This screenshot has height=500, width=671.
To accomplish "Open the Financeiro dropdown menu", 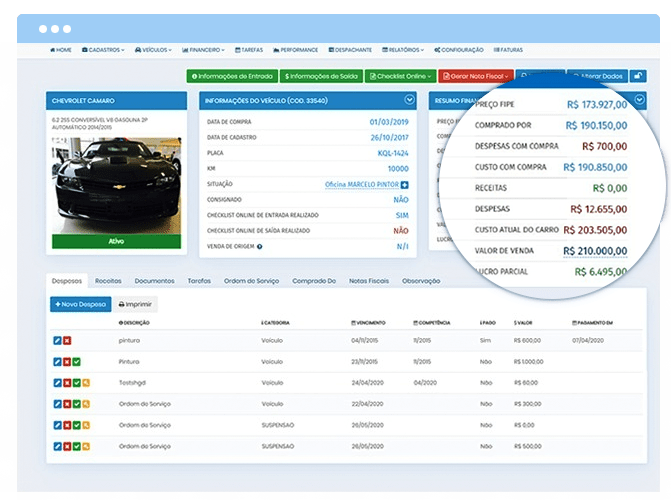I will pyautogui.click(x=203, y=50).
